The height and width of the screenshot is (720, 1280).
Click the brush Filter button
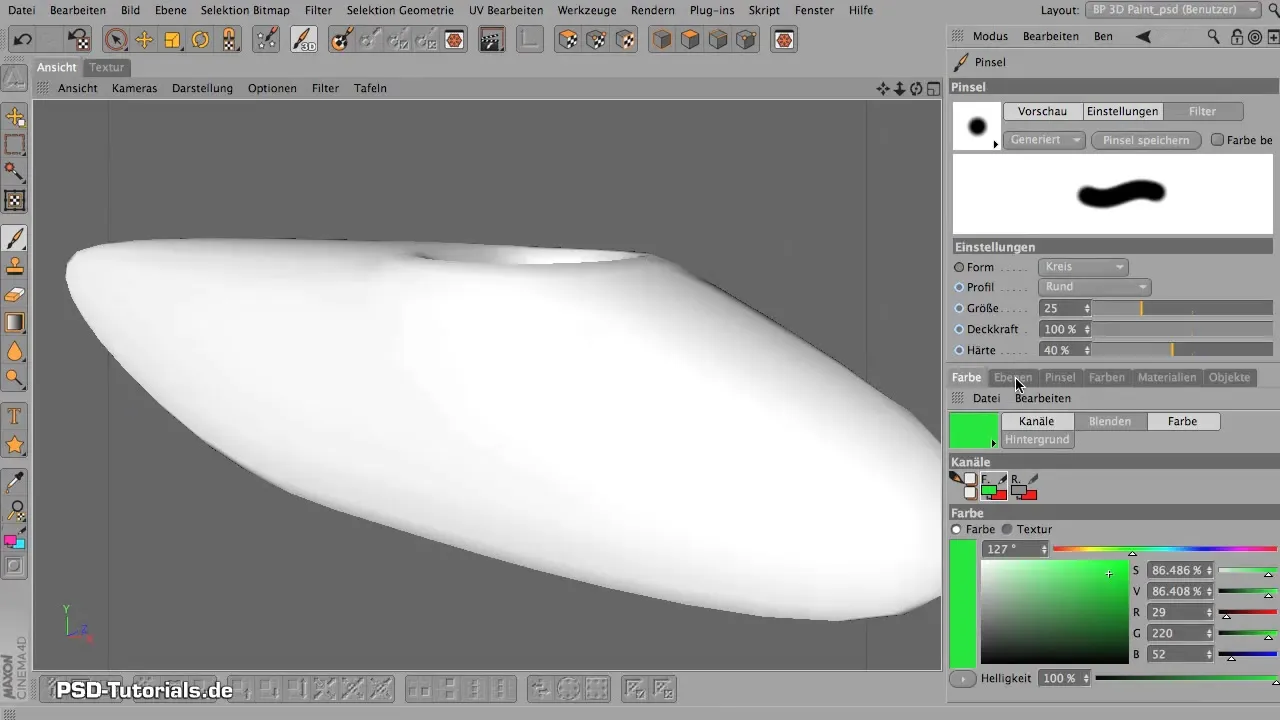click(1203, 111)
